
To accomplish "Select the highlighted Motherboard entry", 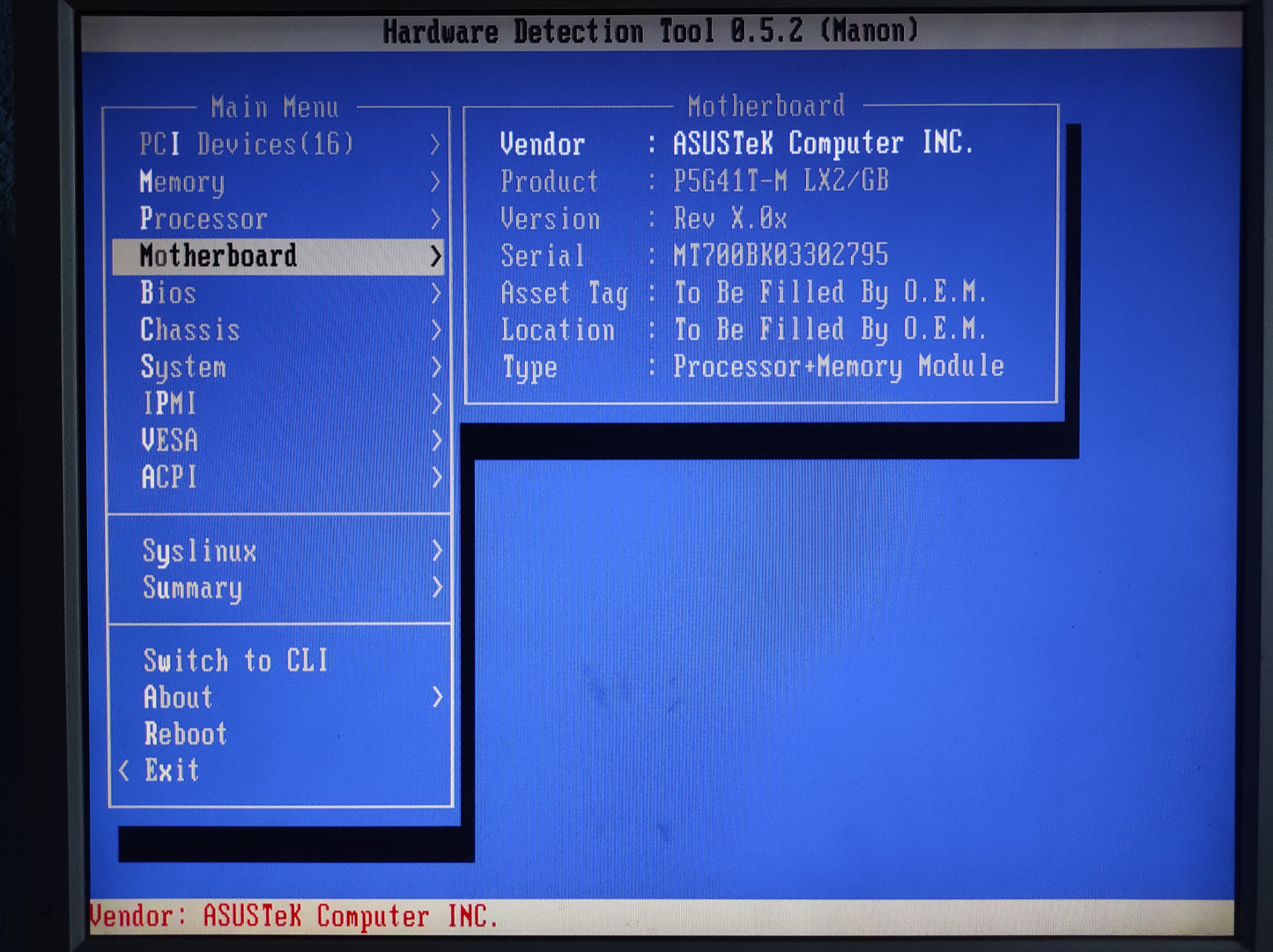I will point(218,256).
